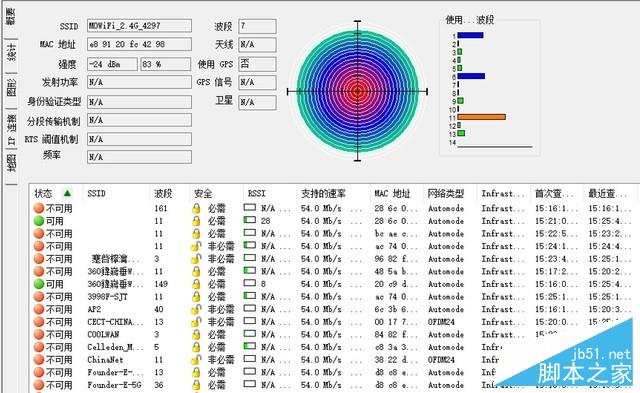Sort the list by 波段 column header
This screenshot has height=393, width=640.
coord(163,193)
